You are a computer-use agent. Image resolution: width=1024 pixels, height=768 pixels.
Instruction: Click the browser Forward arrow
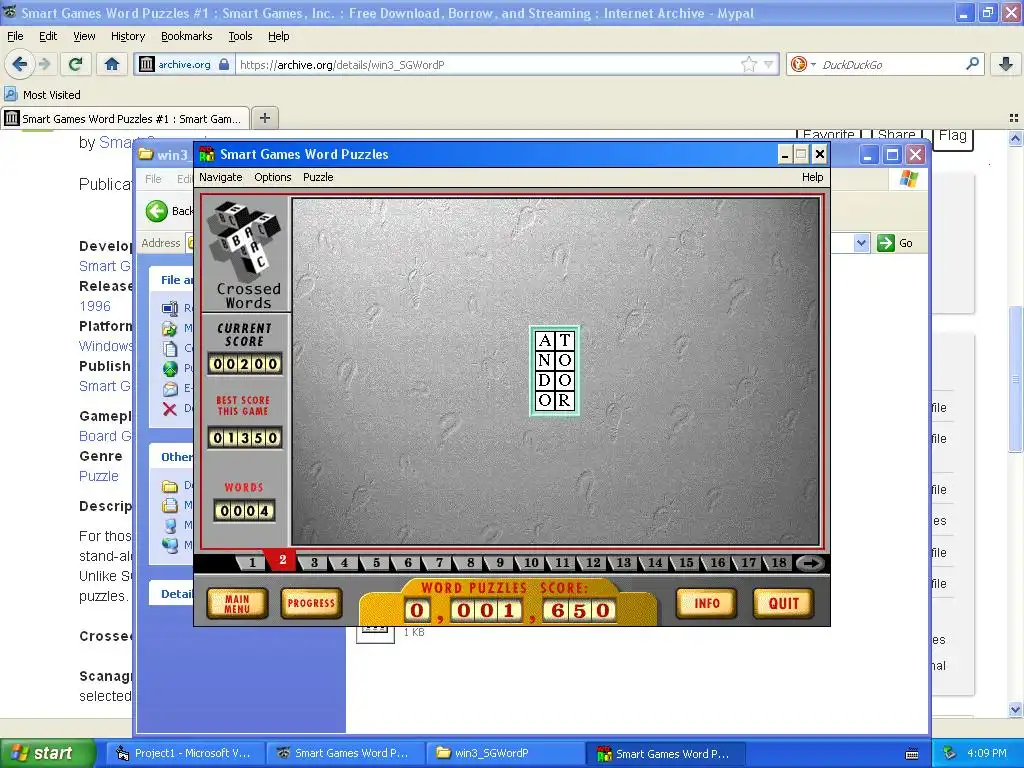point(44,64)
